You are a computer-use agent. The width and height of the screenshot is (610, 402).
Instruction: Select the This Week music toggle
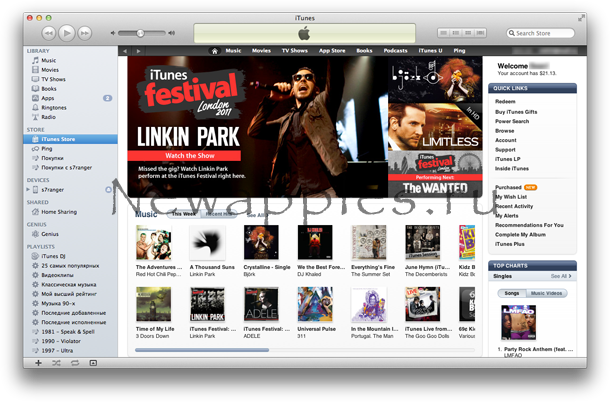(x=184, y=214)
